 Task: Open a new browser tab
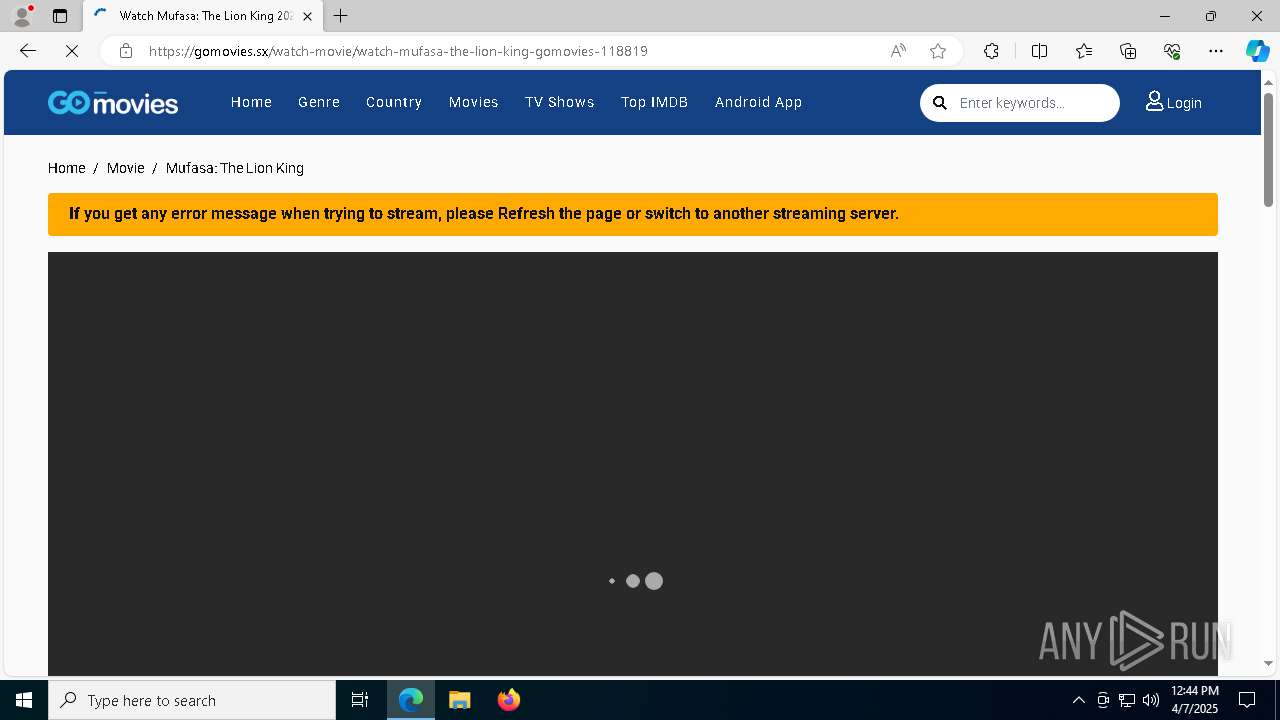click(341, 16)
